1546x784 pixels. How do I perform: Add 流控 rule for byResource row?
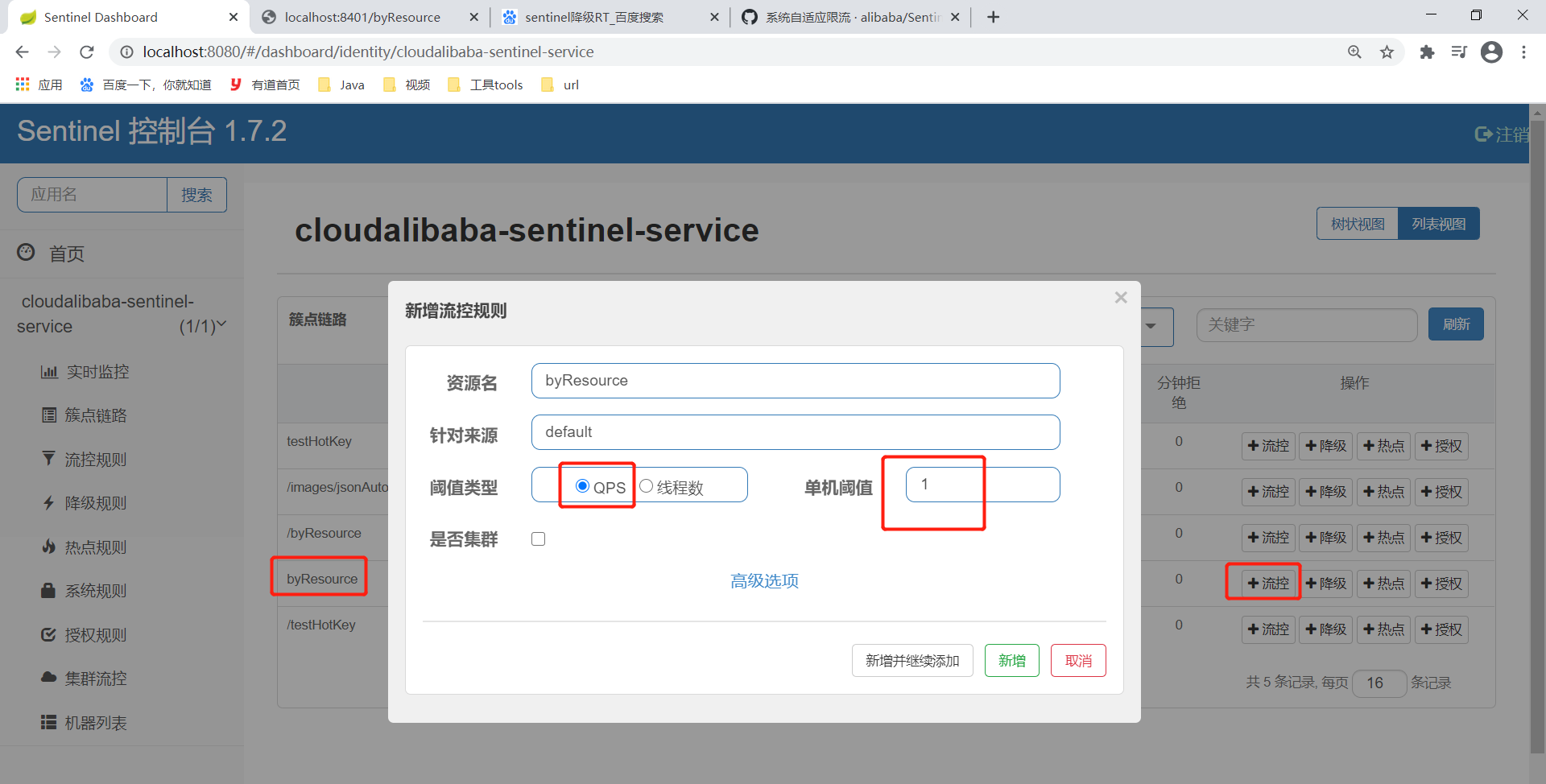(1268, 584)
